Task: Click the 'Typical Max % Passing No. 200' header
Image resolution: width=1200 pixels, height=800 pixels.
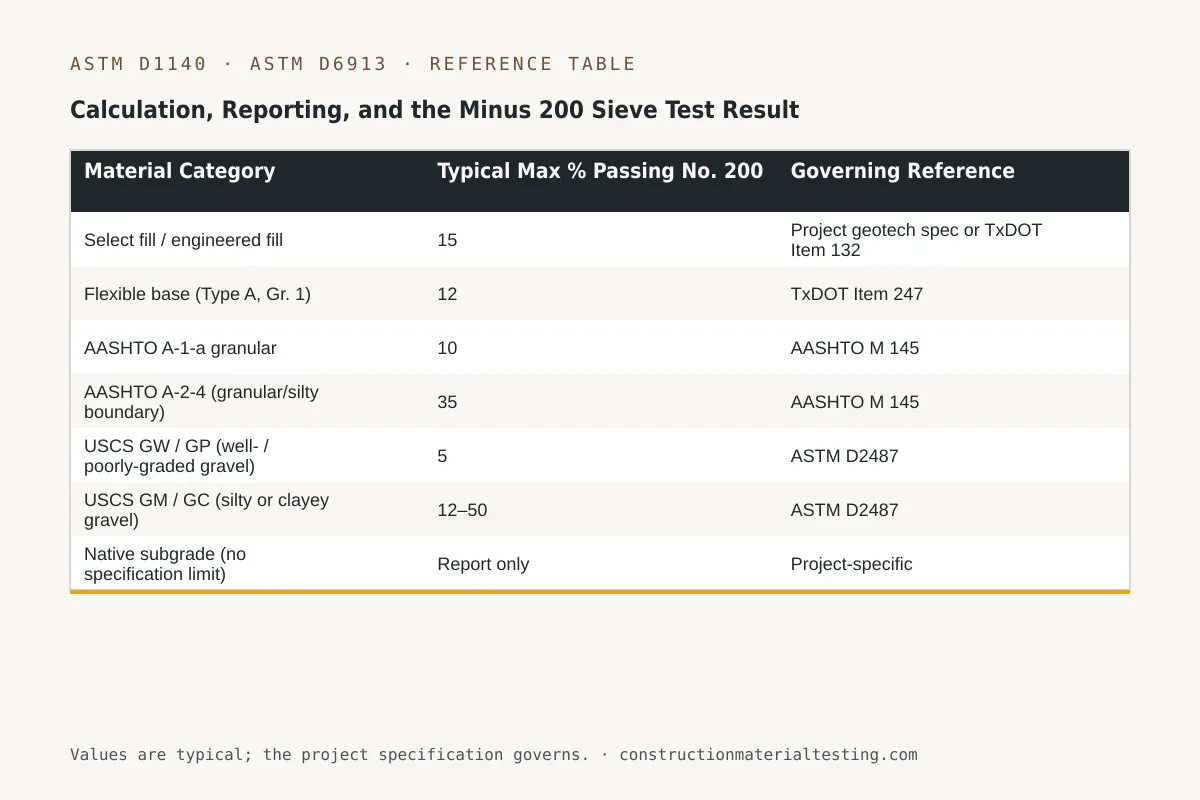Action: 600,171
